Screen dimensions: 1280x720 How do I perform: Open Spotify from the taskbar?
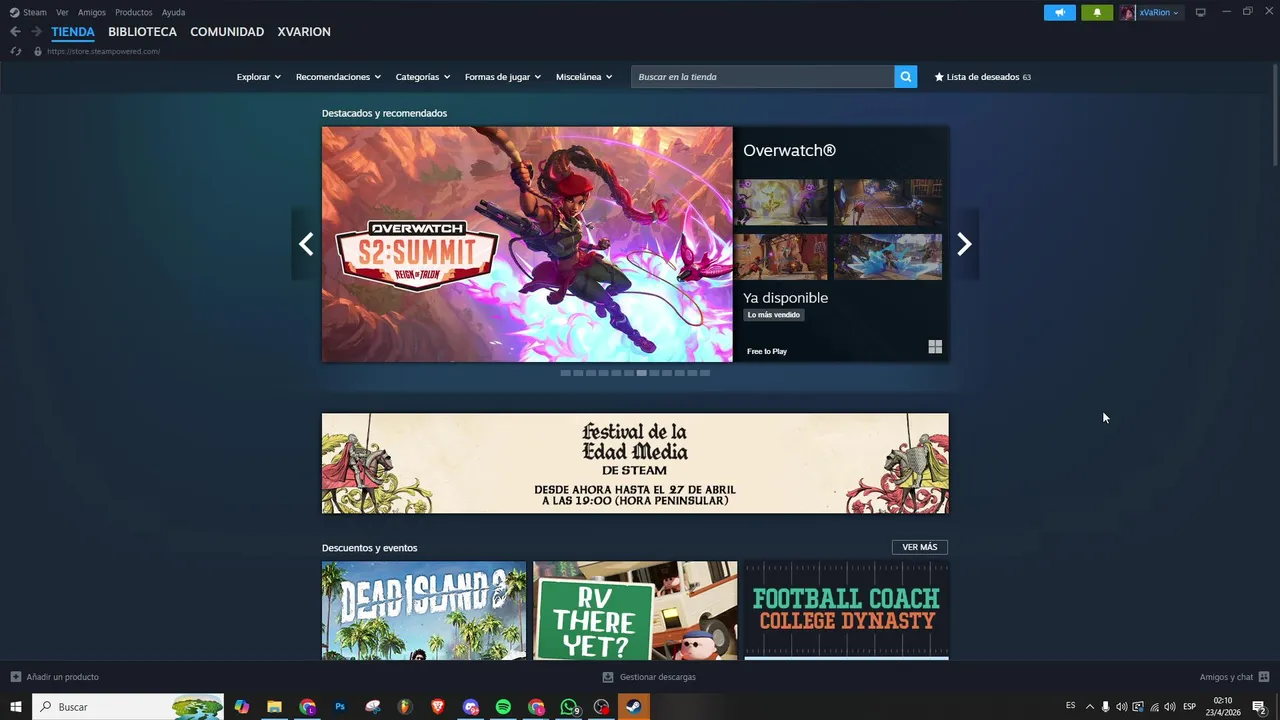[503, 707]
